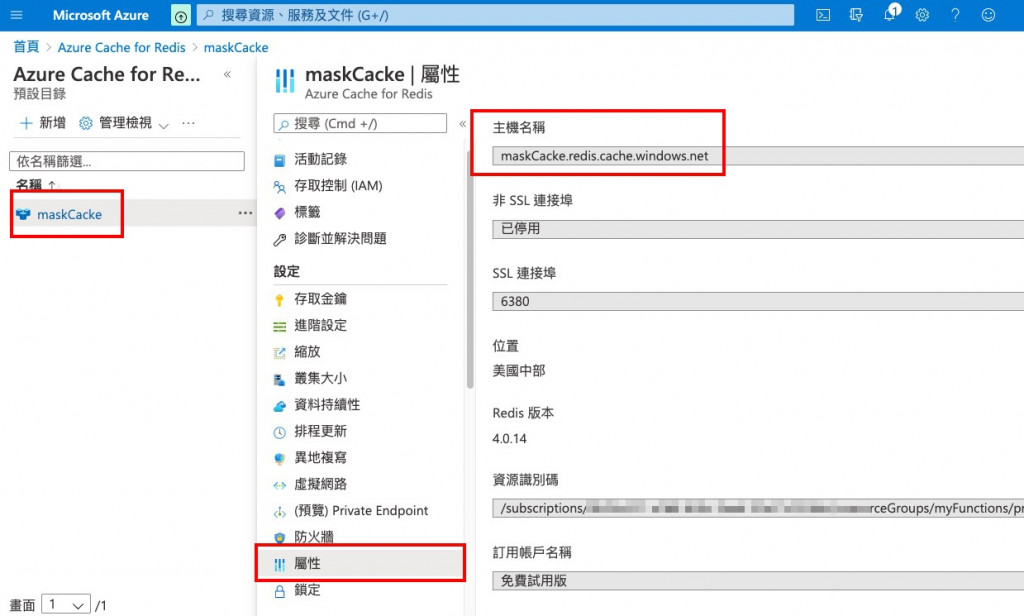Open portal settings gear

tap(922, 15)
